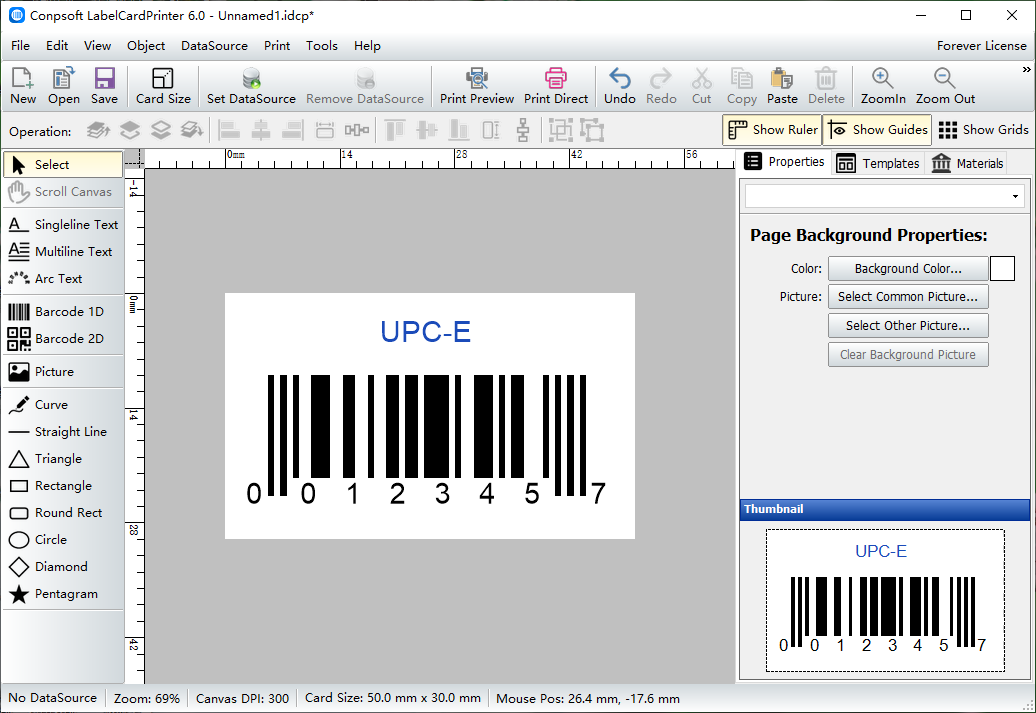
Task: Pick the Multiline Text tool
Action: [x=63, y=252]
